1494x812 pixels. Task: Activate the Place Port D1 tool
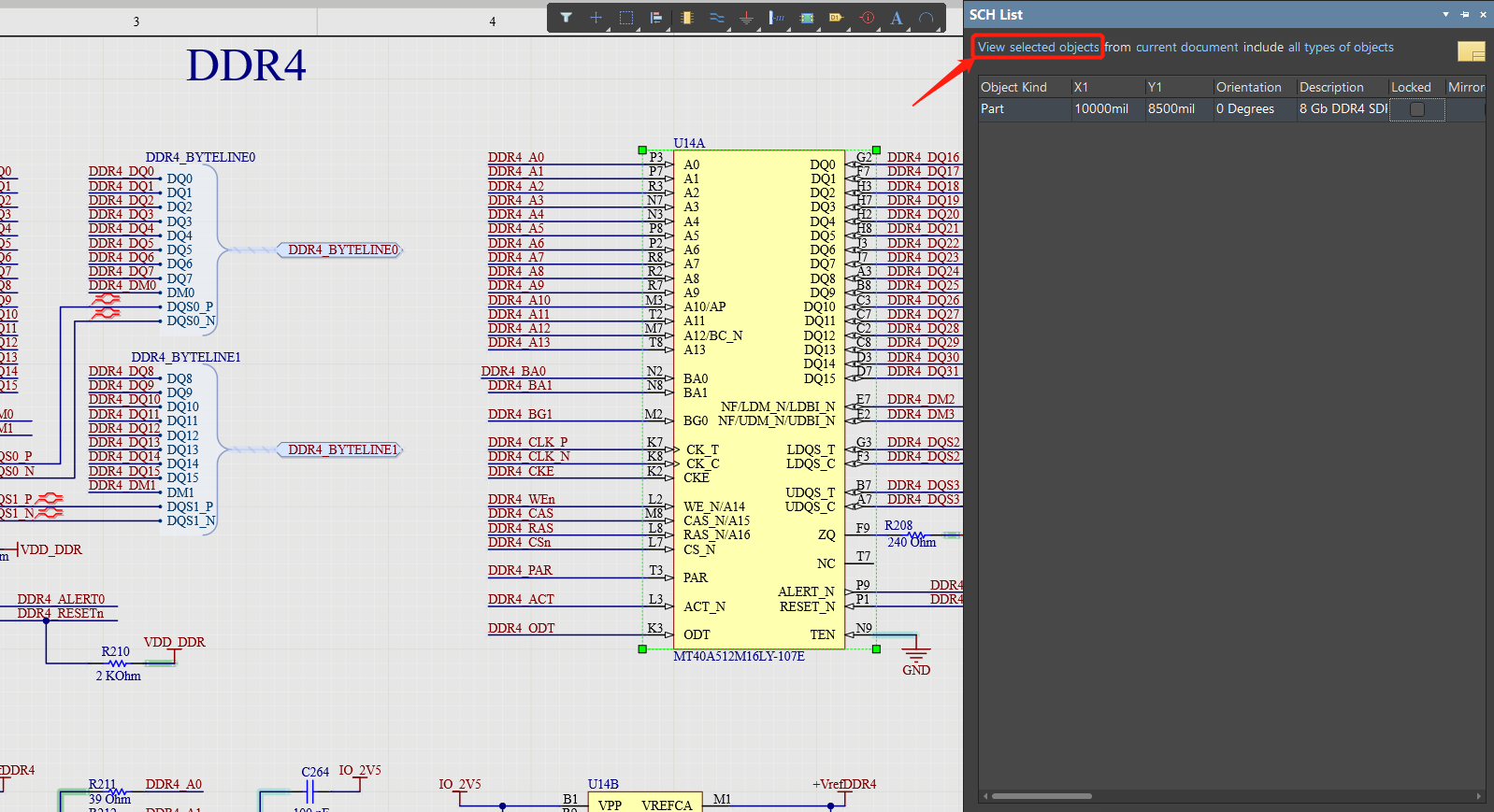(836, 18)
